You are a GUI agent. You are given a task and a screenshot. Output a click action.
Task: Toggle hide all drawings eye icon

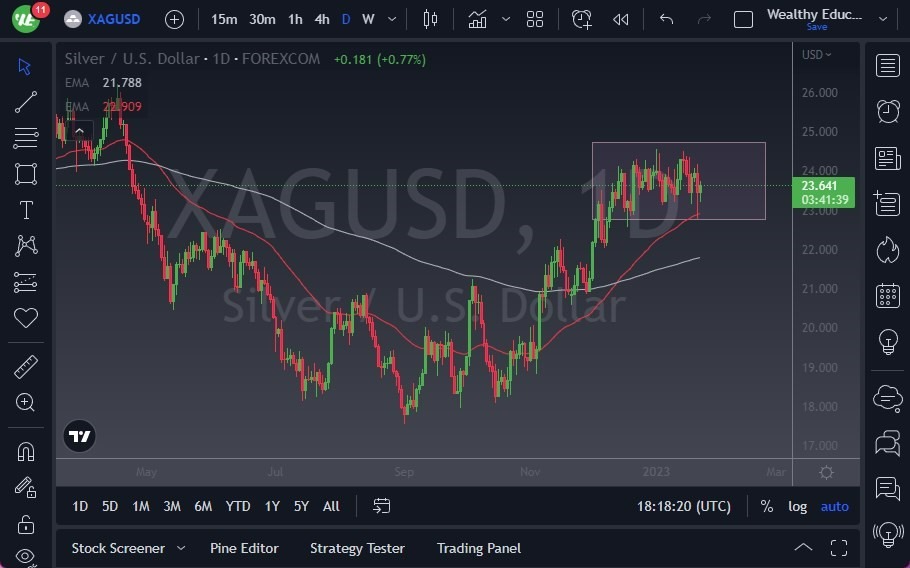pos(26,556)
